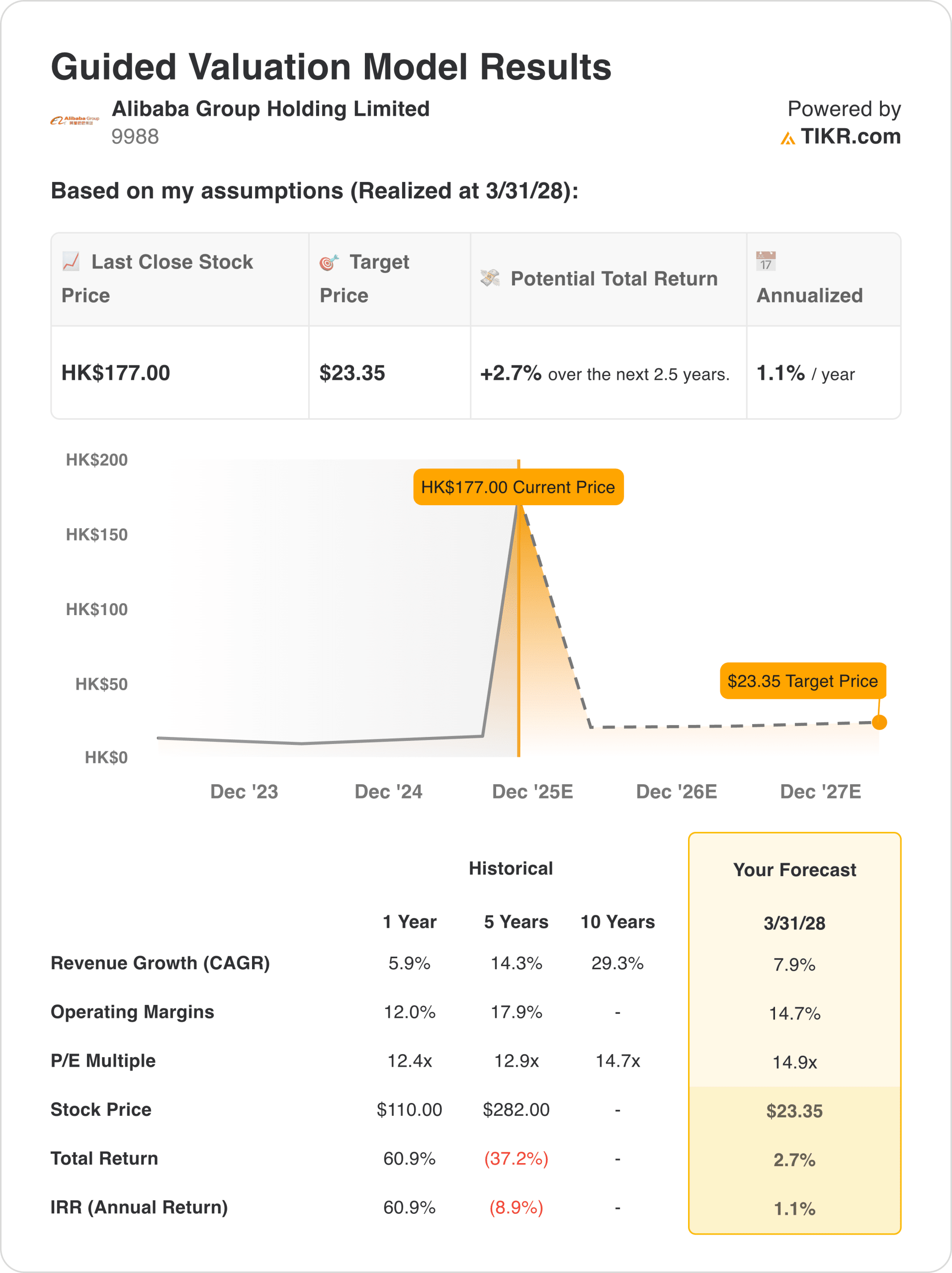
Task: Click the chart icon beside Last Close Stock Price
Action: [x=71, y=261]
